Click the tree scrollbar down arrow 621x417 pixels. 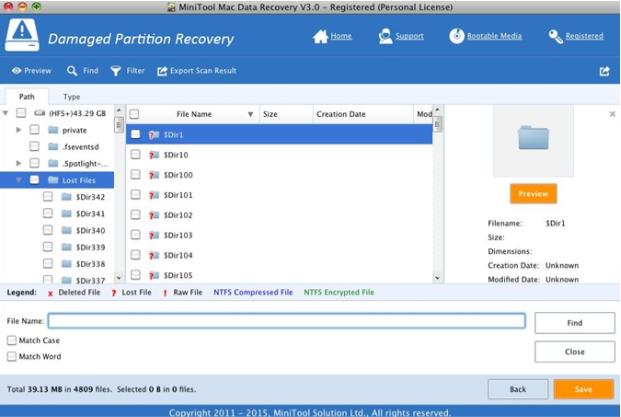pyautogui.click(x=118, y=278)
